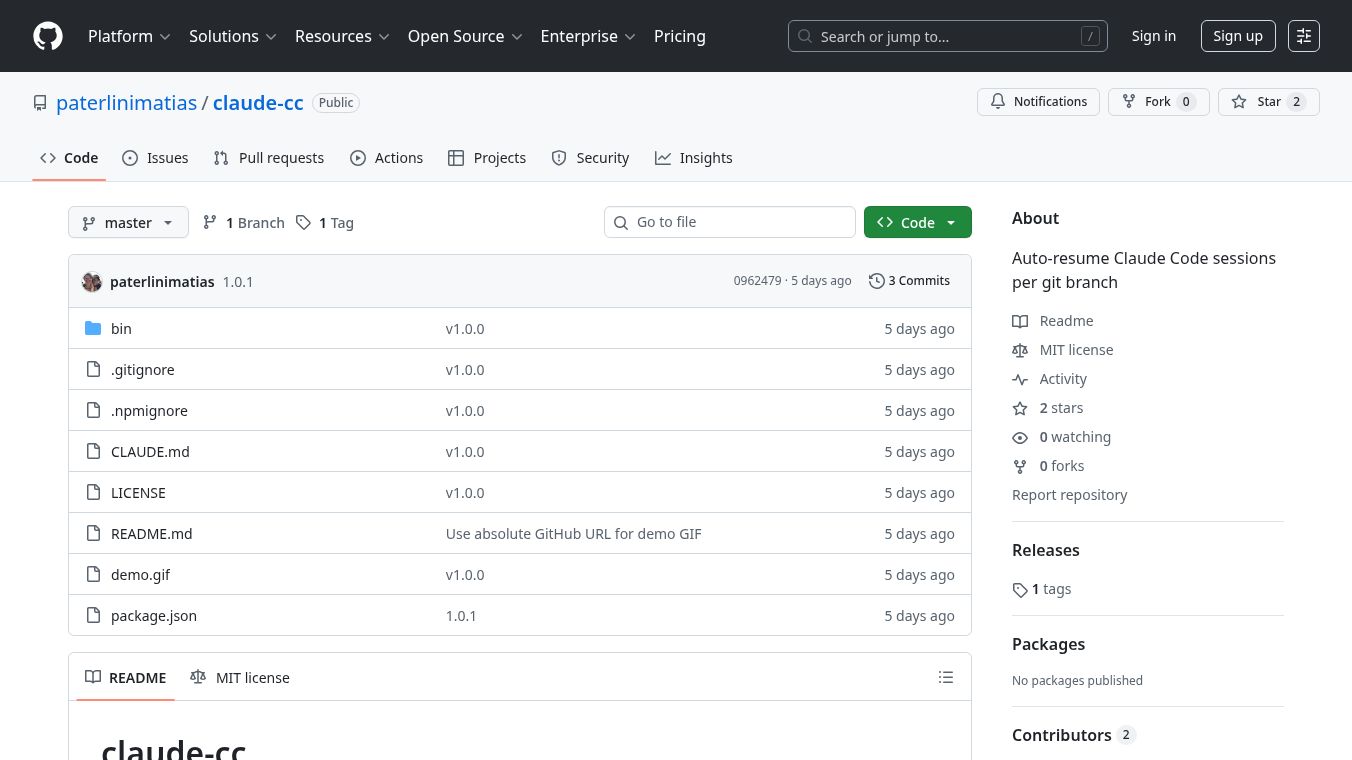This screenshot has height=760, width=1352.
Task: Expand the Open Source menu
Action: coord(465,36)
